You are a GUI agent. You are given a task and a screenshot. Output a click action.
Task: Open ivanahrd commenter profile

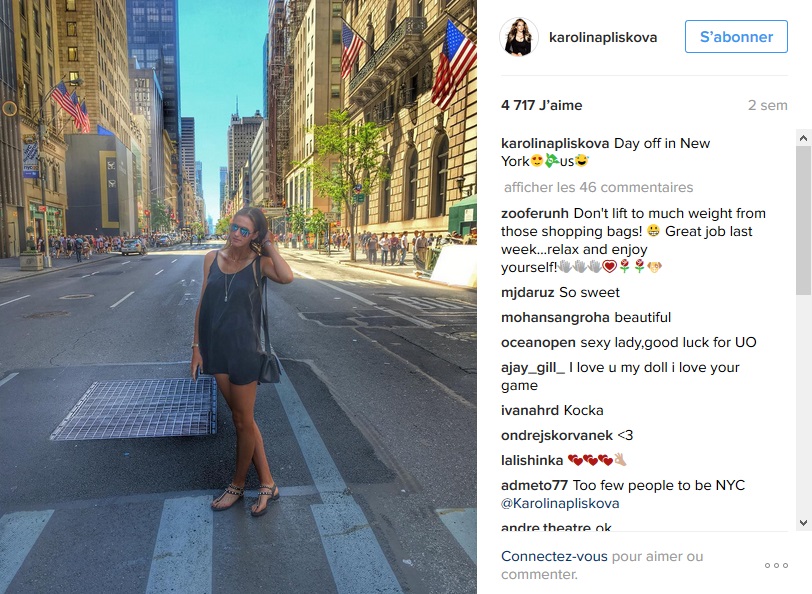point(530,410)
